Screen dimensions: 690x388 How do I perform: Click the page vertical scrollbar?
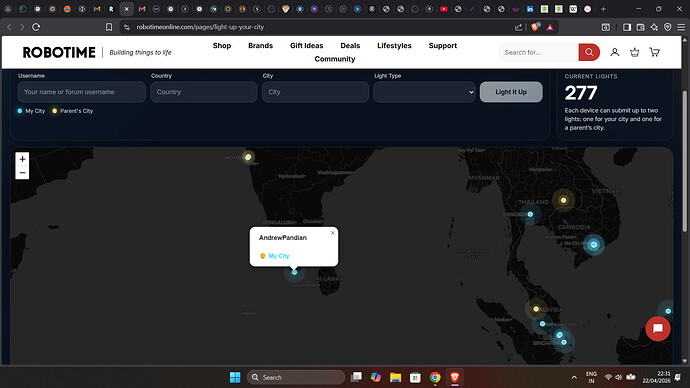click(x=684, y=161)
